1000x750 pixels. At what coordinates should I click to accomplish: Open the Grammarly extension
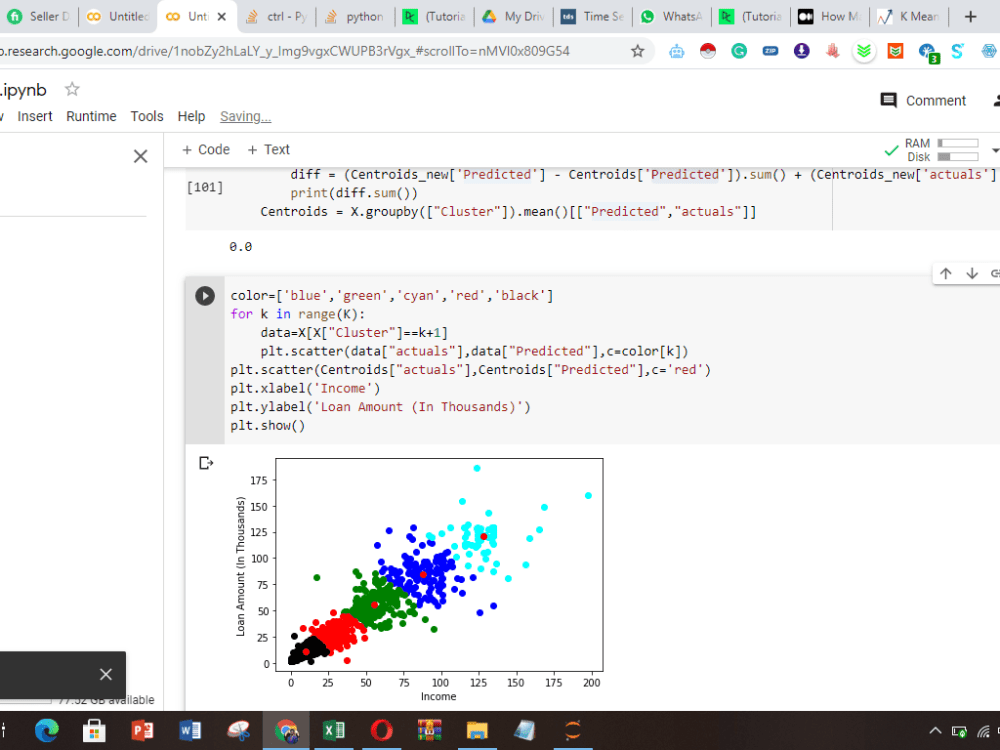(738, 50)
